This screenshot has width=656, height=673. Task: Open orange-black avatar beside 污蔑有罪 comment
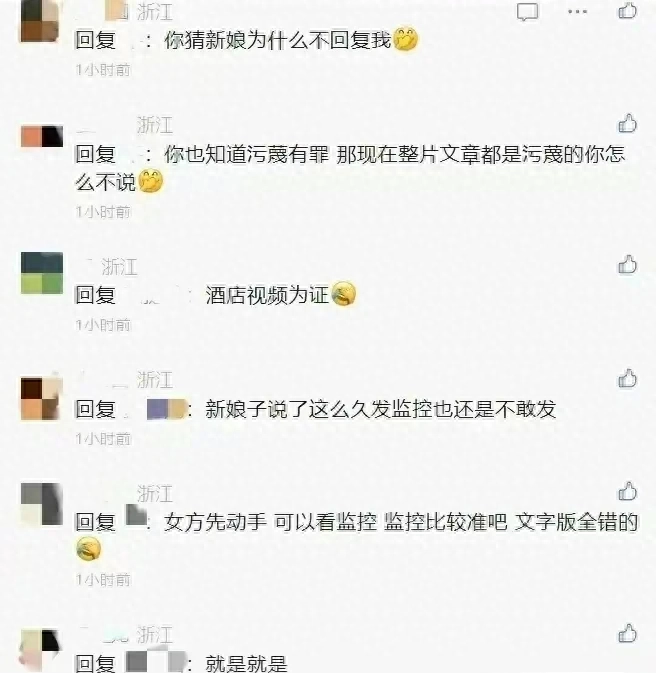click(42, 136)
